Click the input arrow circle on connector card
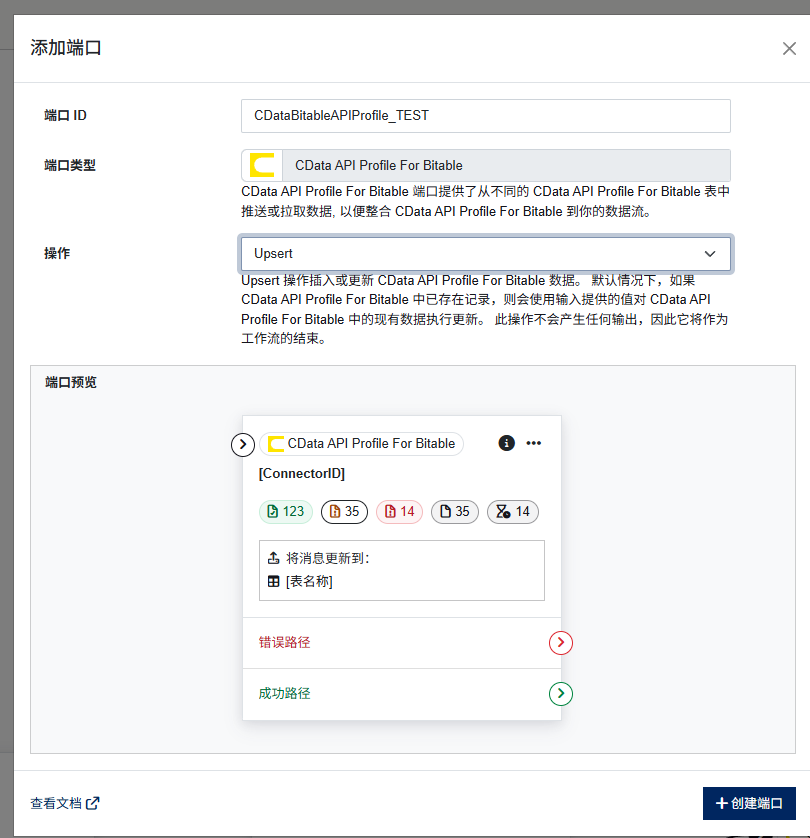810x838 pixels. tap(243, 445)
